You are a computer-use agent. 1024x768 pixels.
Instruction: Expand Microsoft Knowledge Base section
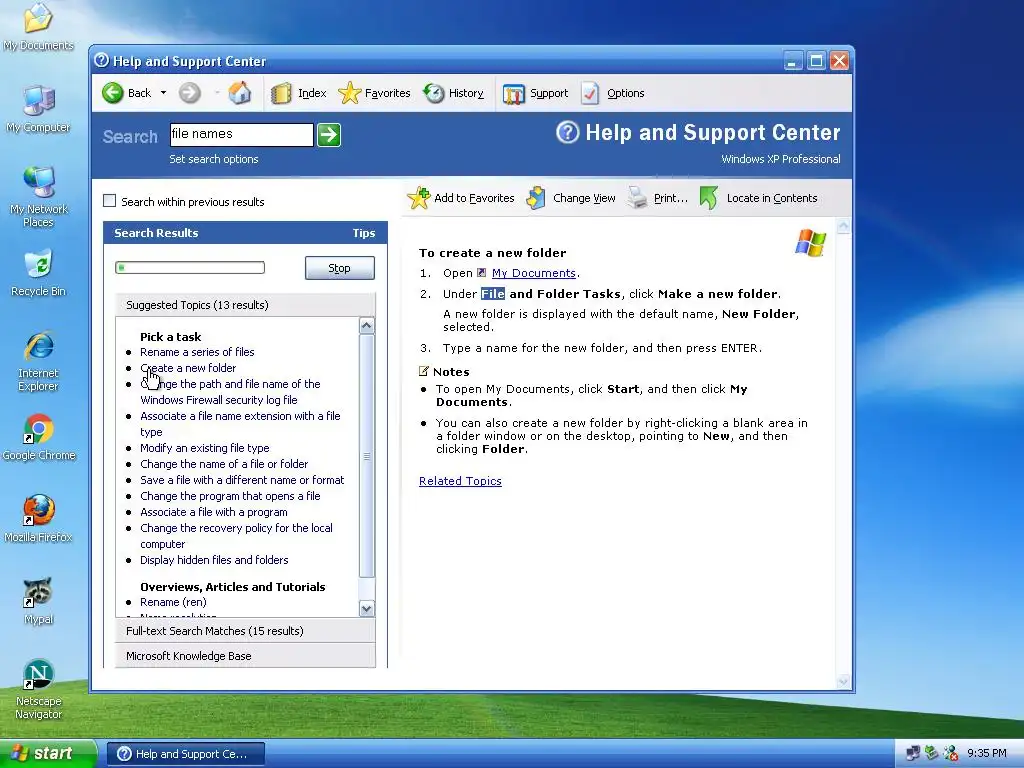[x=245, y=656]
